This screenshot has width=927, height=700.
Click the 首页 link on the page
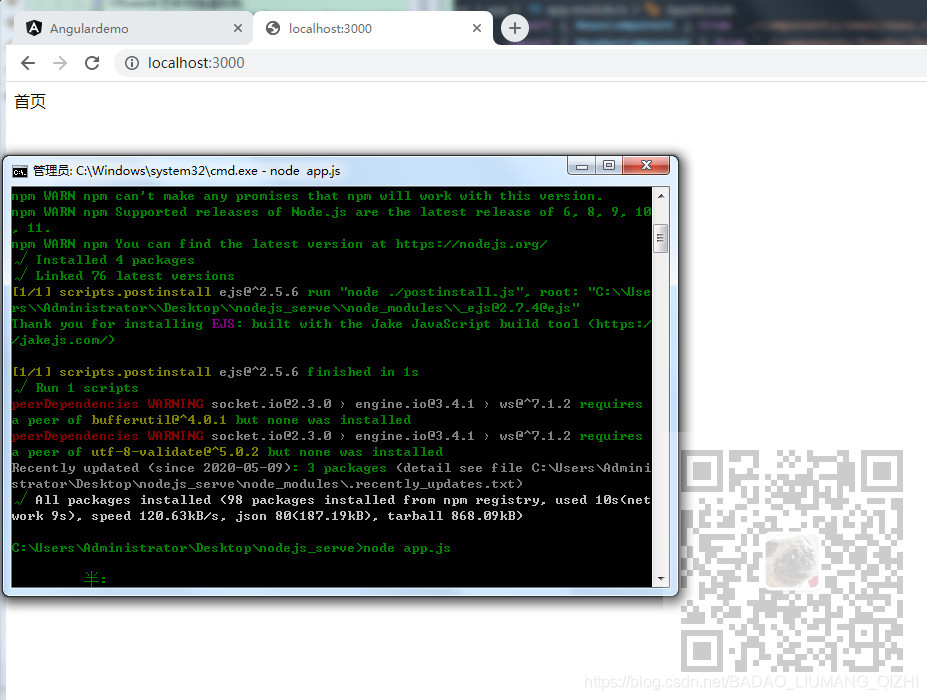(x=29, y=101)
